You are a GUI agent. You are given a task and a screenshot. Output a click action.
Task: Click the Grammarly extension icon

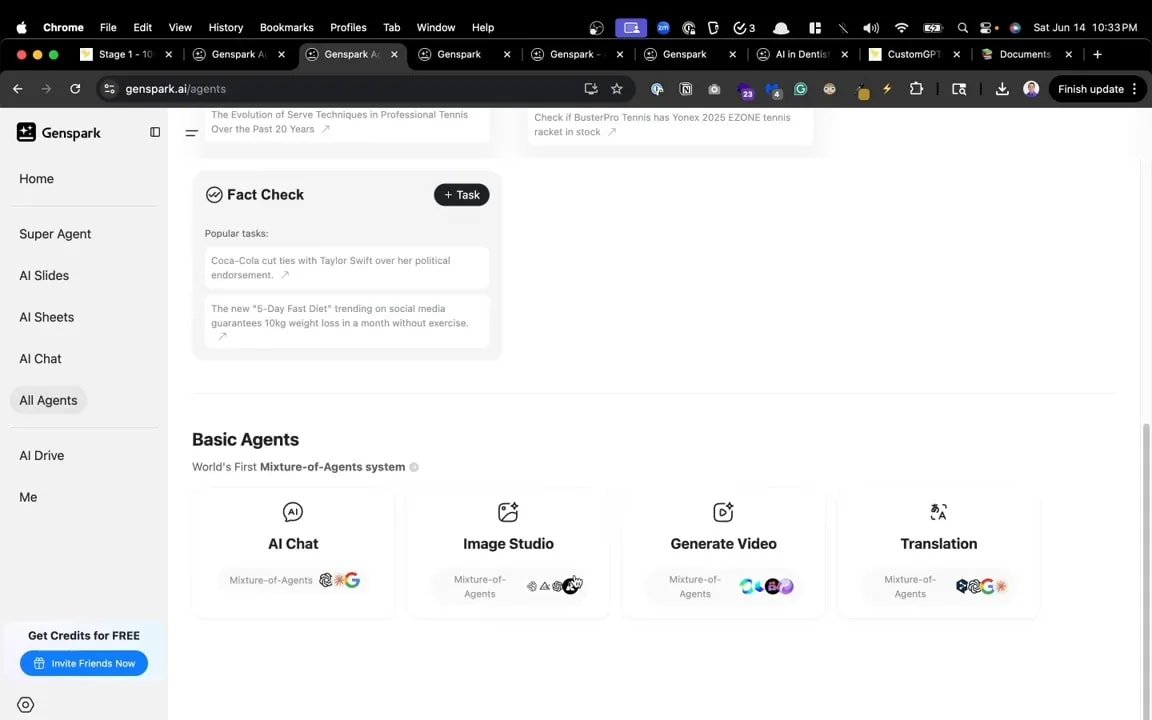pyautogui.click(x=800, y=89)
